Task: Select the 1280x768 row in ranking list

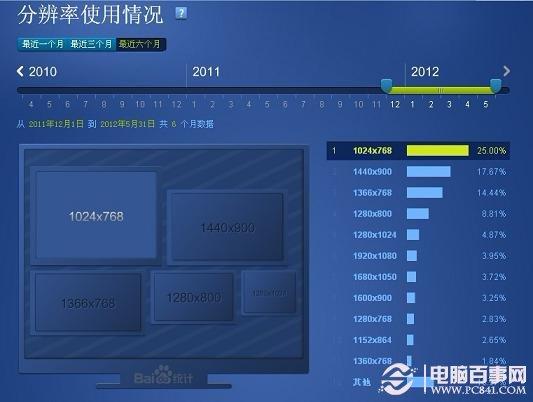Action: coord(418,319)
